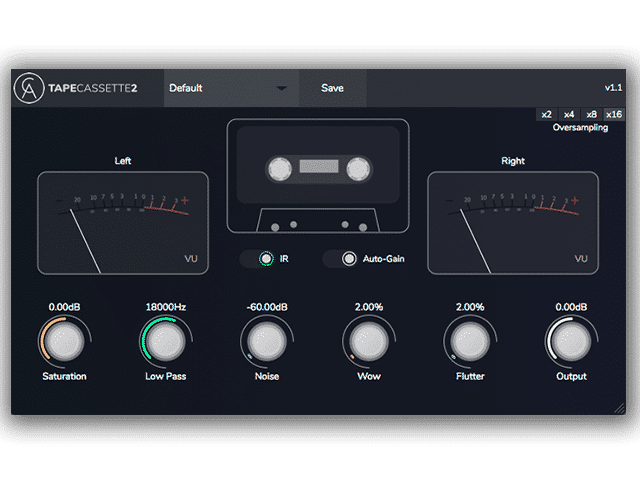Click the Left VU meter
This screenshot has width=640, height=500.
[123, 223]
